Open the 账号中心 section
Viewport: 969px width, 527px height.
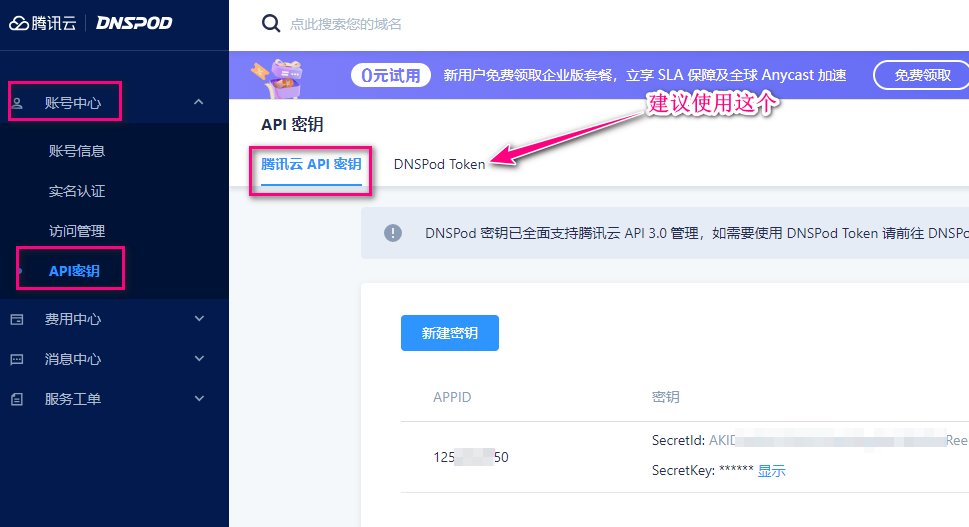coord(73,103)
